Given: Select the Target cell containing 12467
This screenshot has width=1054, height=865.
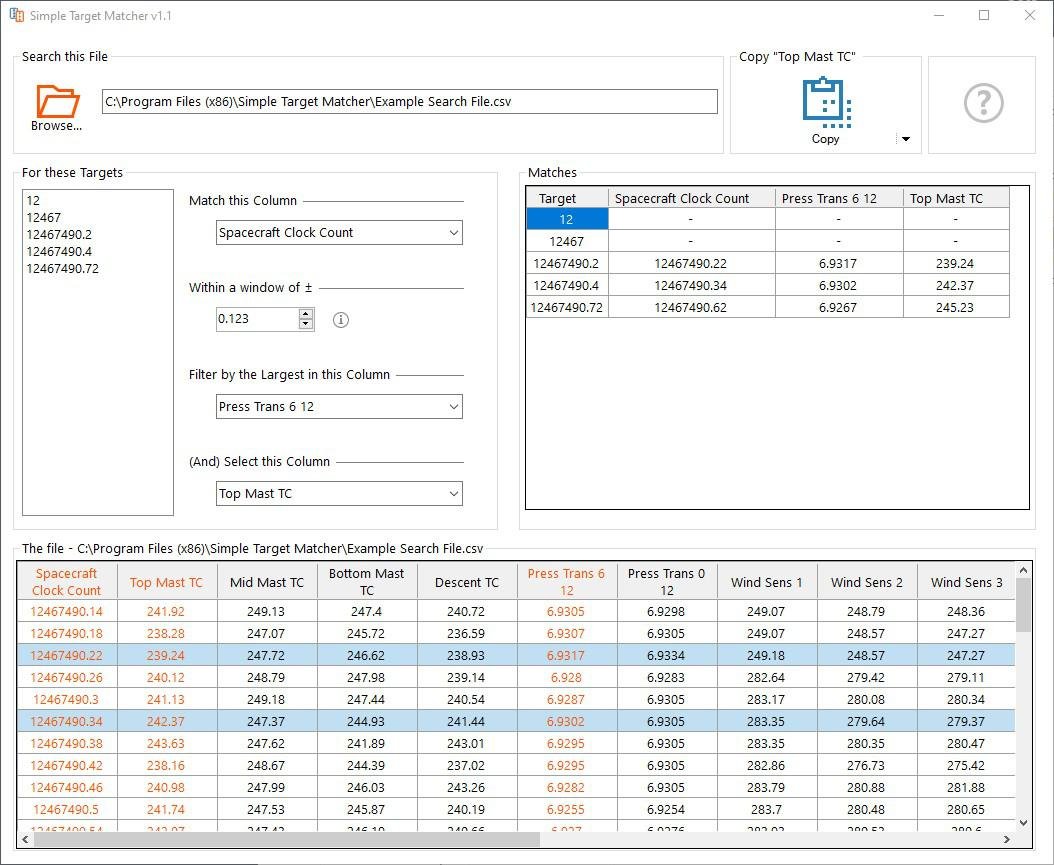Looking at the screenshot, I should 566,242.
